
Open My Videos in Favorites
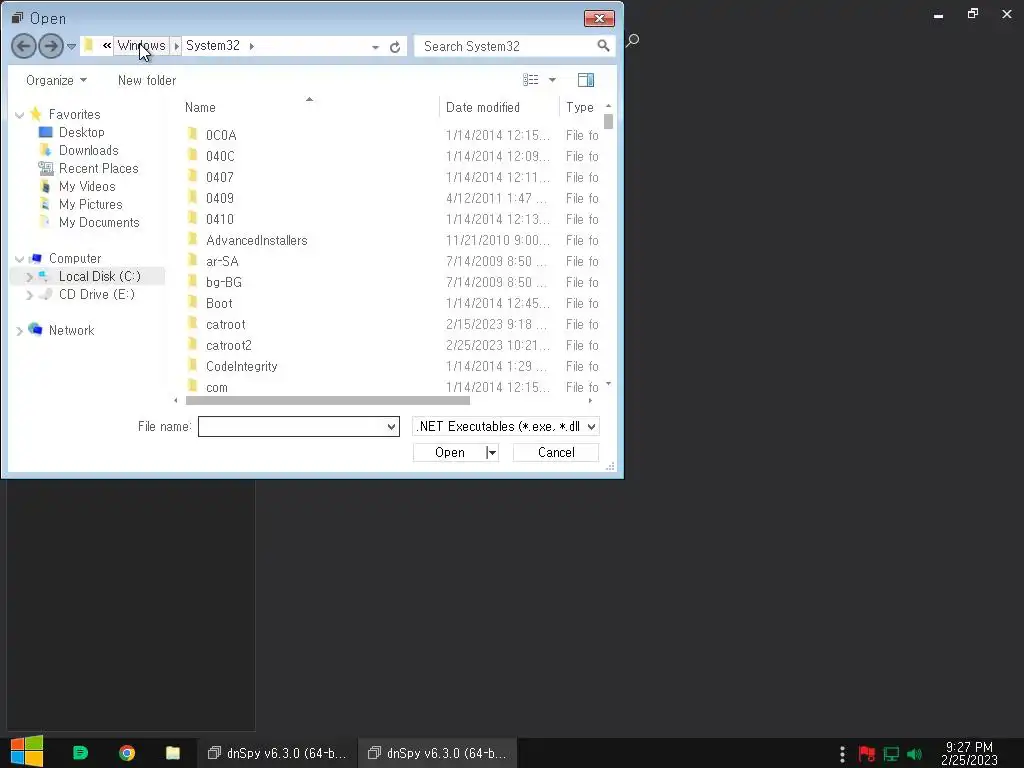(86, 187)
